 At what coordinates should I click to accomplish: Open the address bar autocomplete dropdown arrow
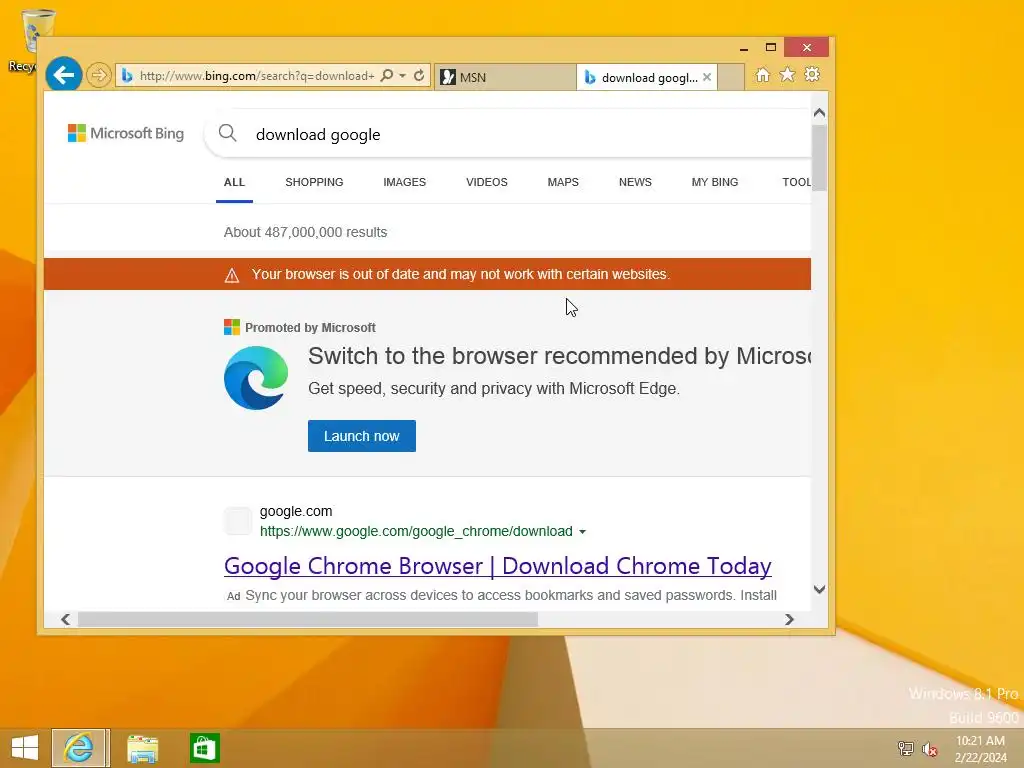coord(402,76)
